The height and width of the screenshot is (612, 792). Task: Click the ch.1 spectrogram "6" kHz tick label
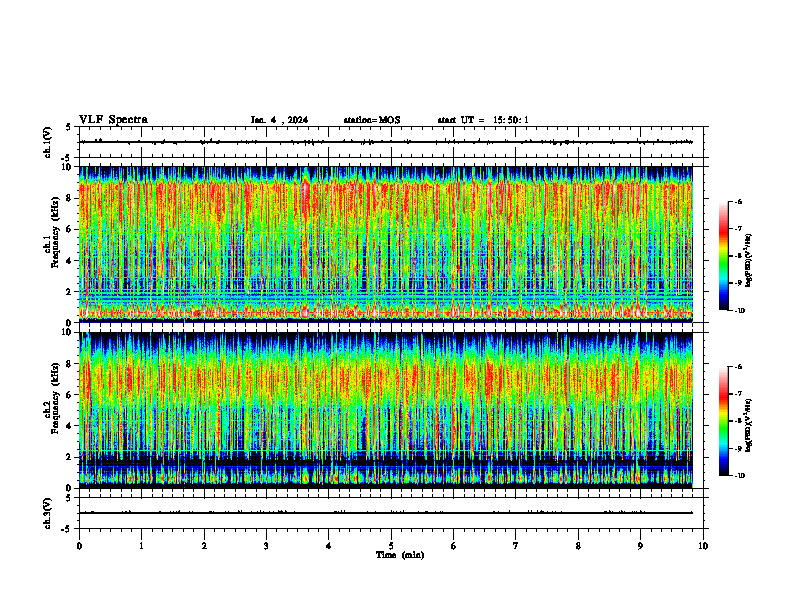click(x=70, y=229)
